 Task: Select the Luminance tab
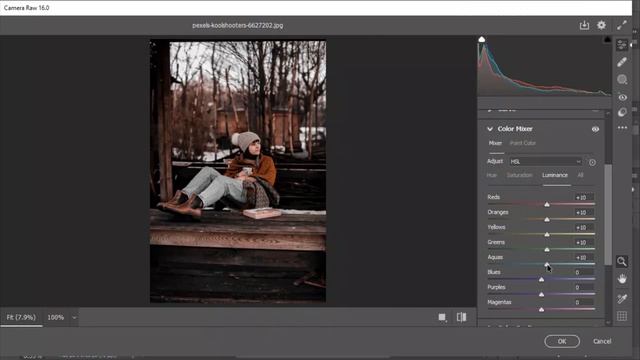pos(555,175)
